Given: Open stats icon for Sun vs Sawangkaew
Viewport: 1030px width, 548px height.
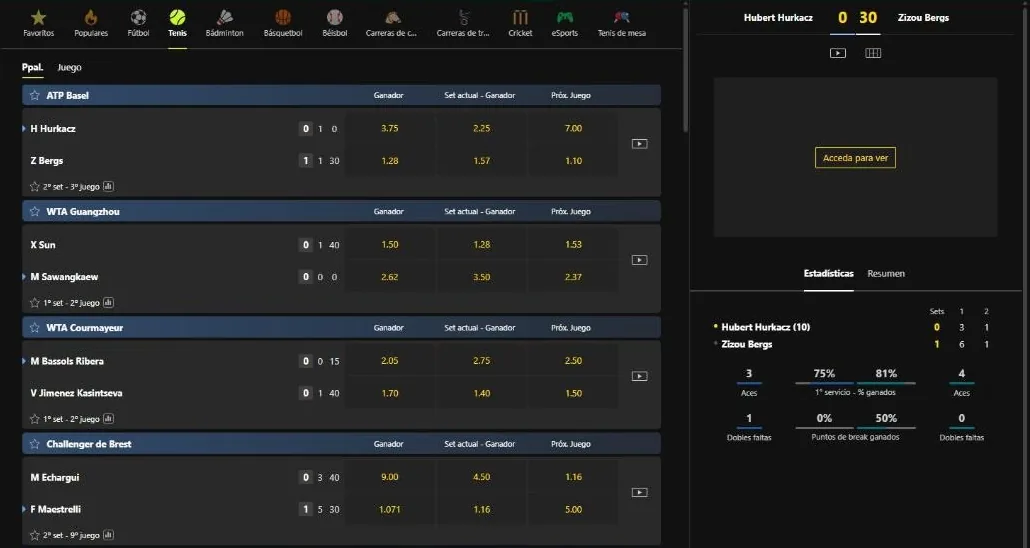Looking at the screenshot, I should [108, 303].
